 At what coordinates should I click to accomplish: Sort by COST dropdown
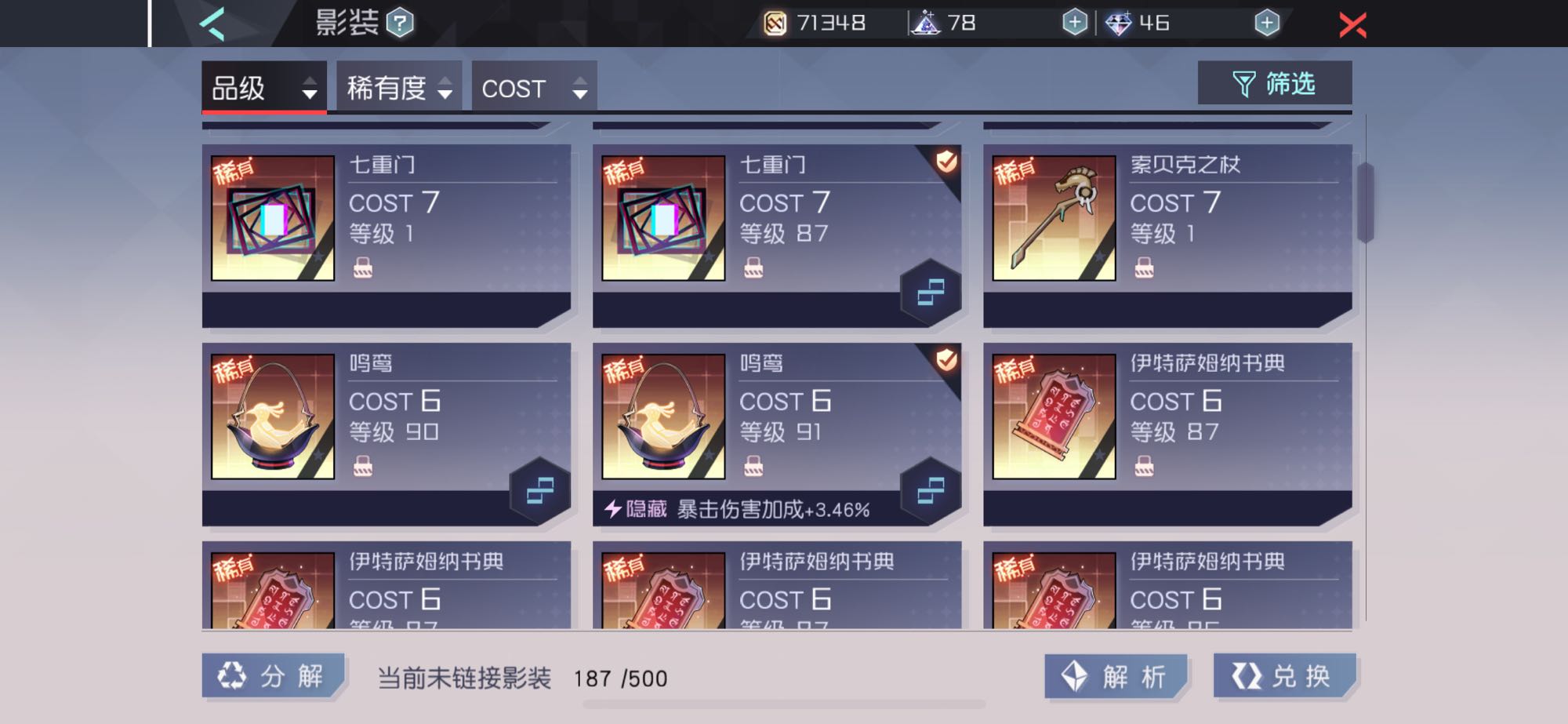534,88
